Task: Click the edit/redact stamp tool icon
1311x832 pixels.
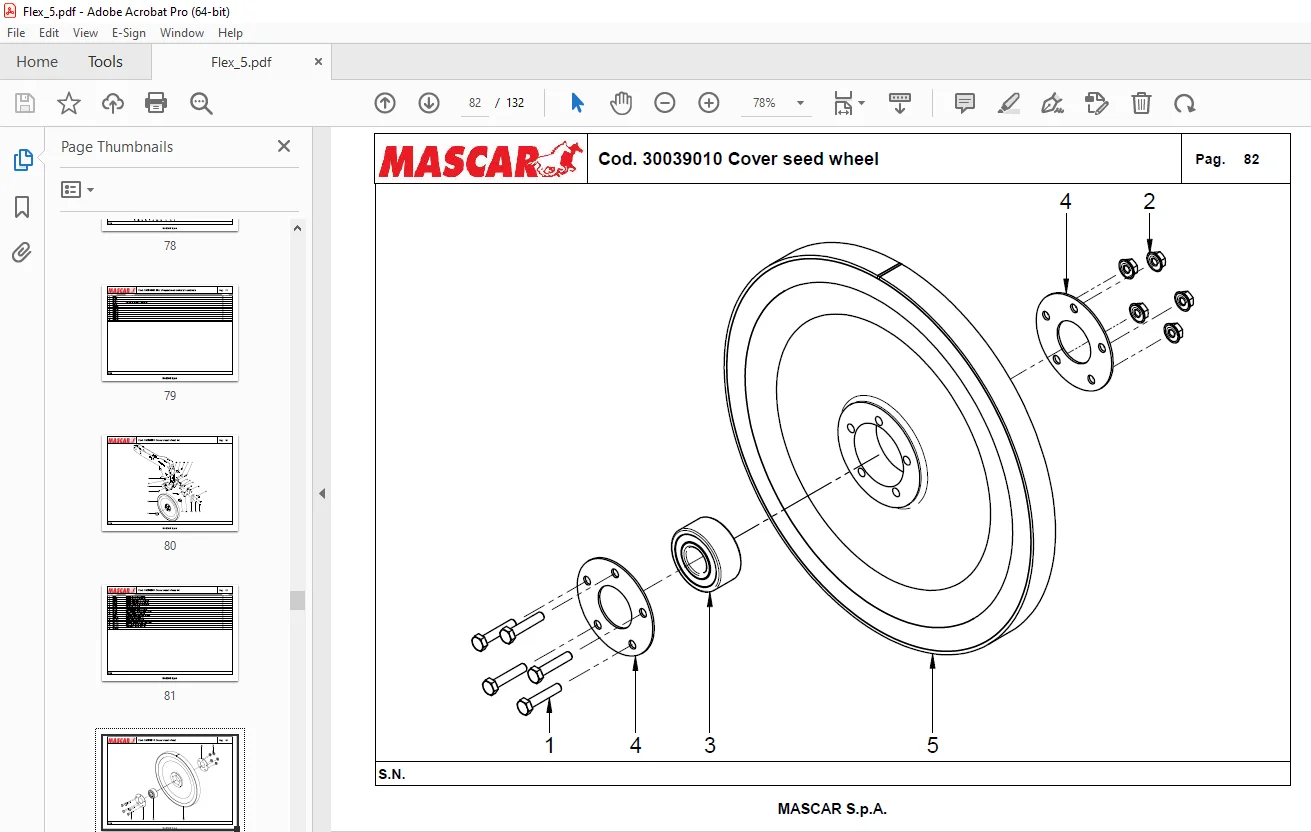Action: pyautogui.click(x=1097, y=103)
